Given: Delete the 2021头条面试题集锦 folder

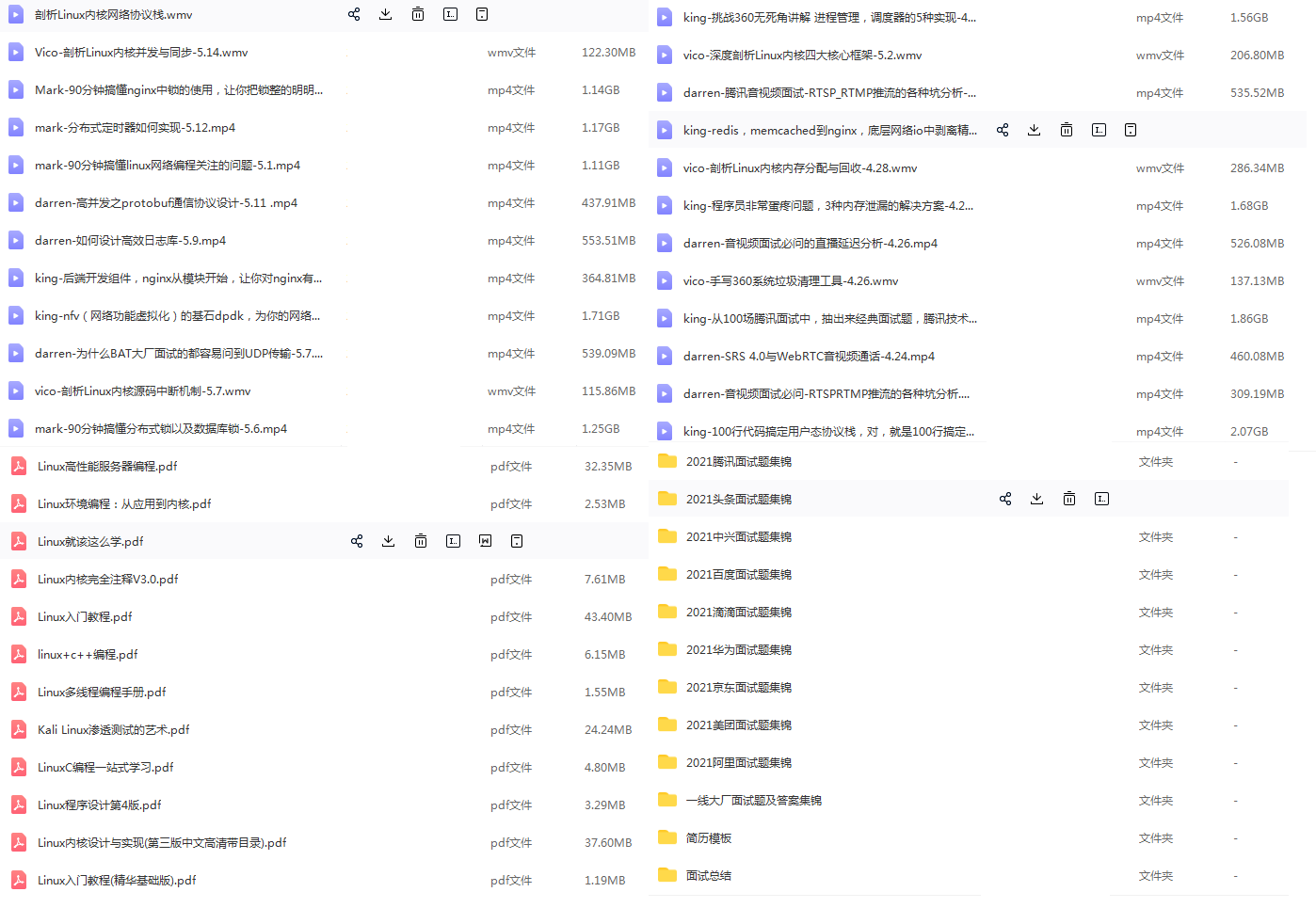Looking at the screenshot, I should click(x=1069, y=499).
